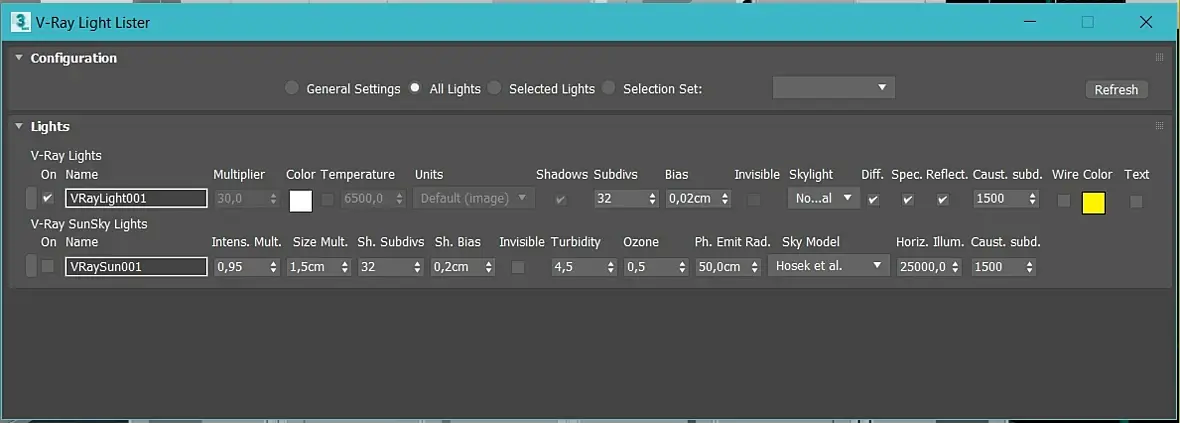Click the Sh. Subdivs spinner arrows

point(417,266)
